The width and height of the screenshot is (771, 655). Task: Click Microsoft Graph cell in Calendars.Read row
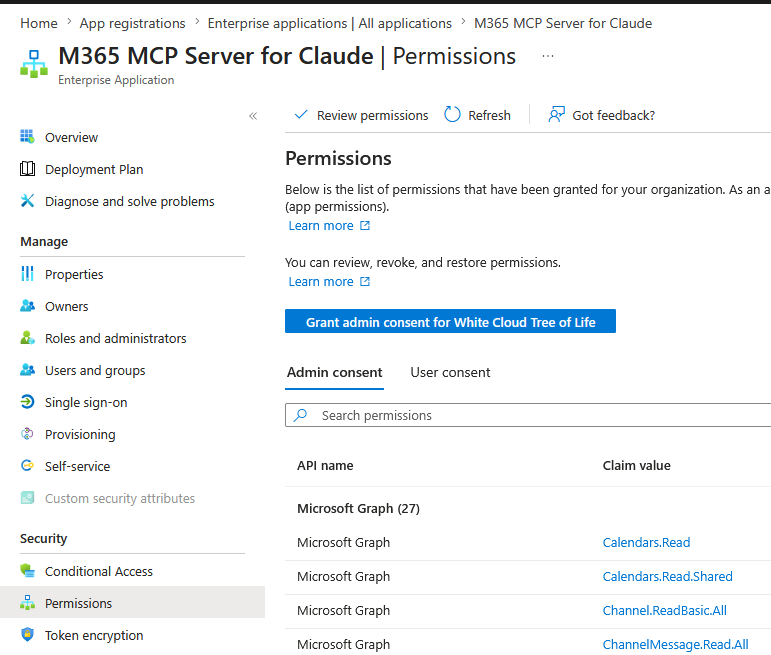[x=343, y=542]
